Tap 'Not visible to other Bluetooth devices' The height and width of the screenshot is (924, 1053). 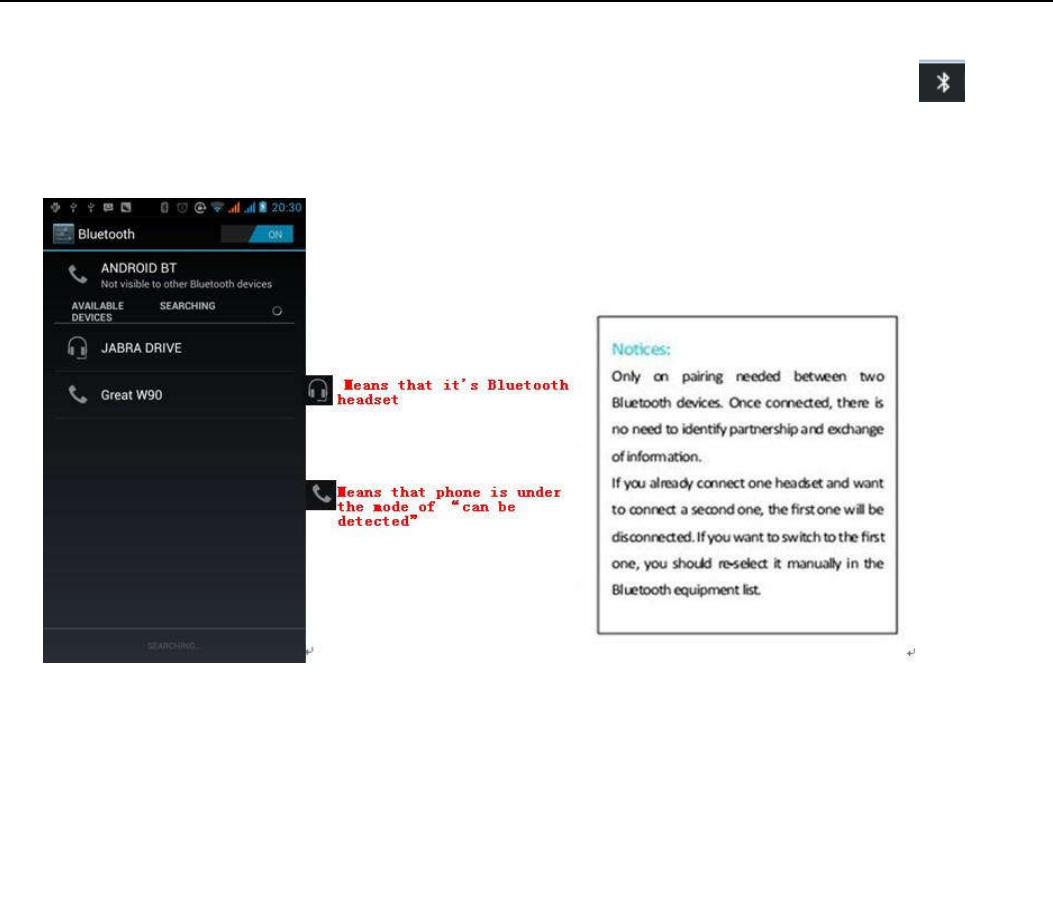186,284
